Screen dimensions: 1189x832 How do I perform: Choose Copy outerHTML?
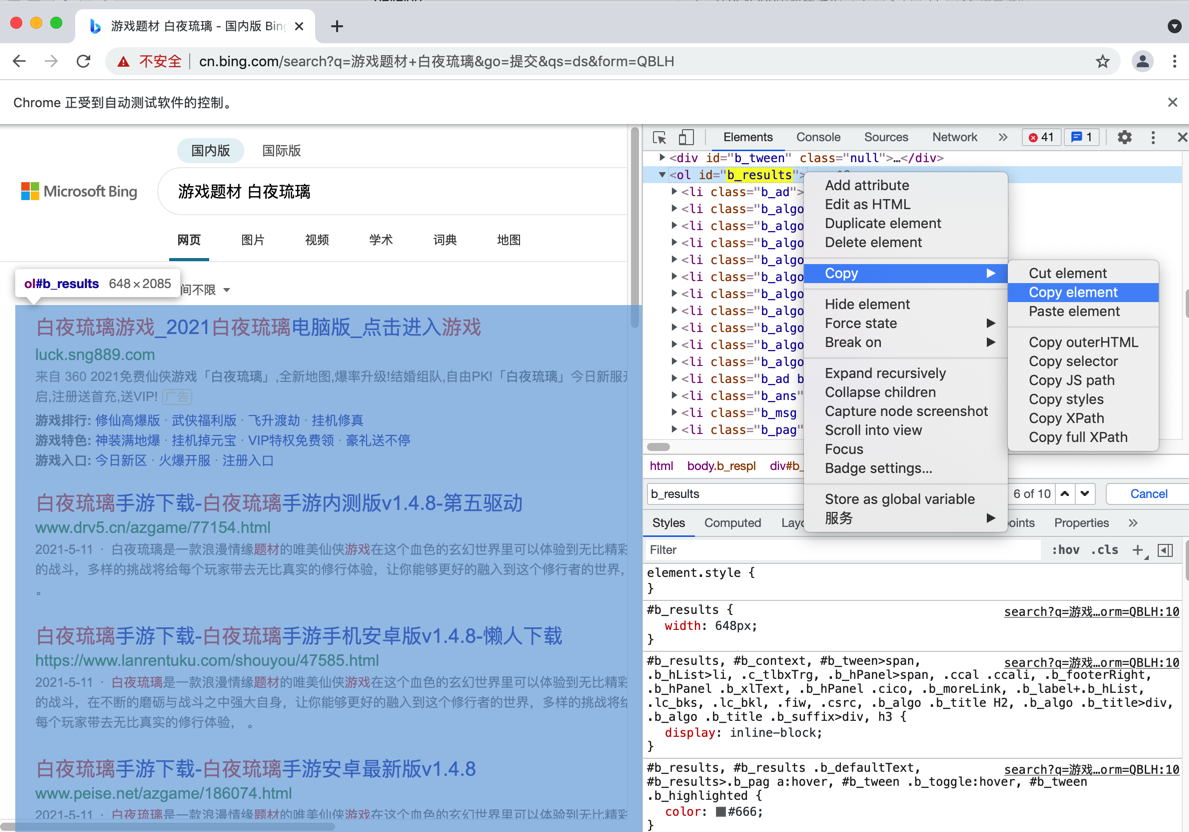tap(1083, 342)
